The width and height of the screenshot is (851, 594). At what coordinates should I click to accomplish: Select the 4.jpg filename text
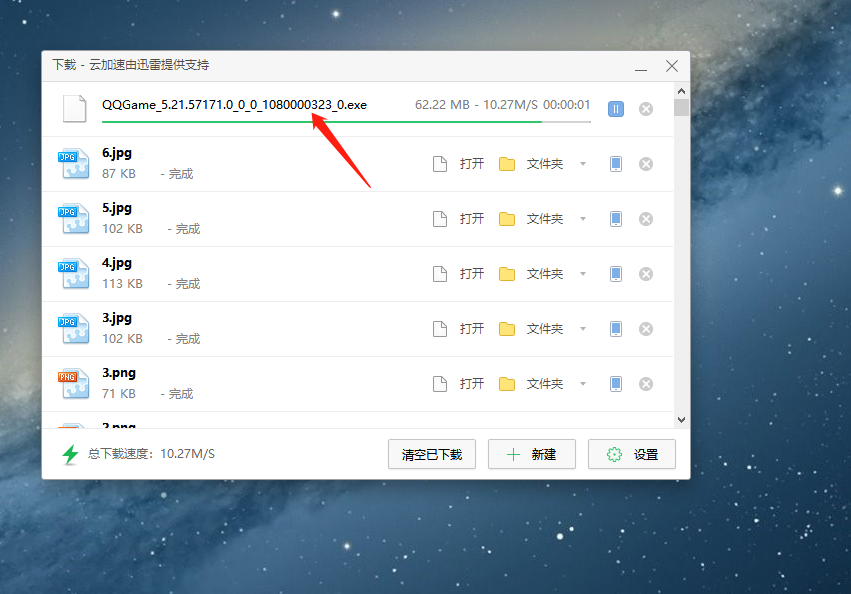coord(117,263)
